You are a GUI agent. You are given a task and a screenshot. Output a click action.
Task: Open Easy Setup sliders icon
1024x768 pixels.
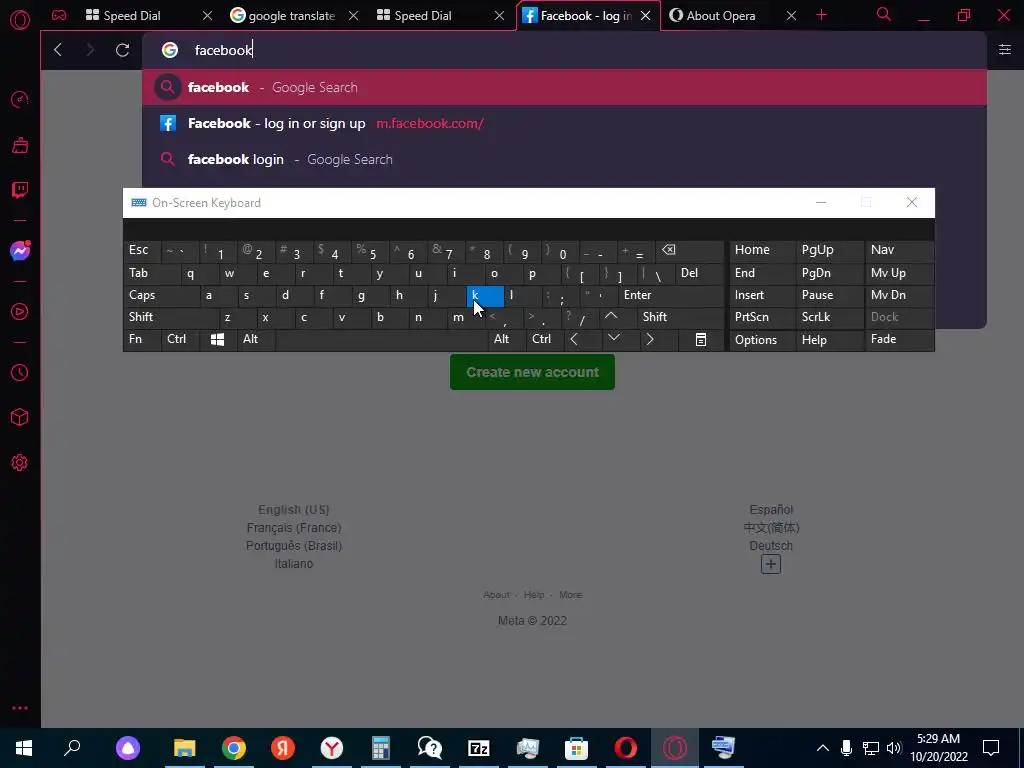click(x=1004, y=50)
